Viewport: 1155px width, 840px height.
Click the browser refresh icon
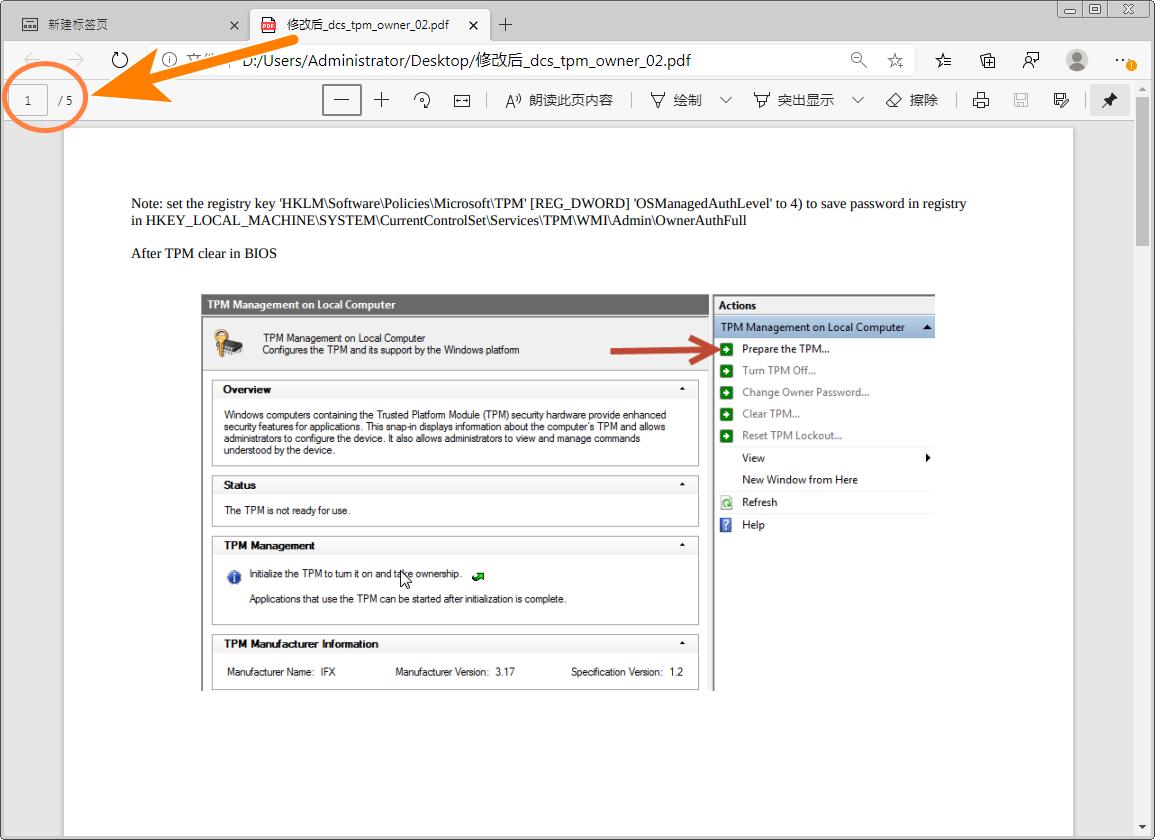pyautogui.click(x=119, y=60)
